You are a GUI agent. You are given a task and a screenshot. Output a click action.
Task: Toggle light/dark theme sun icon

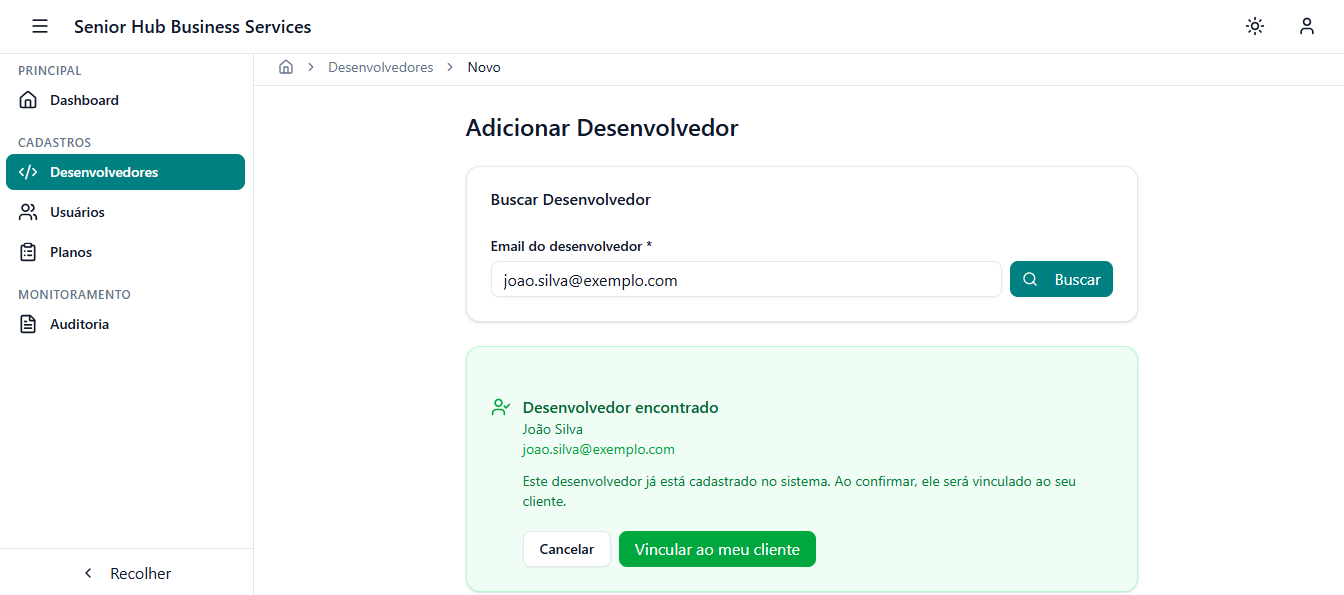pos(1255,26)
